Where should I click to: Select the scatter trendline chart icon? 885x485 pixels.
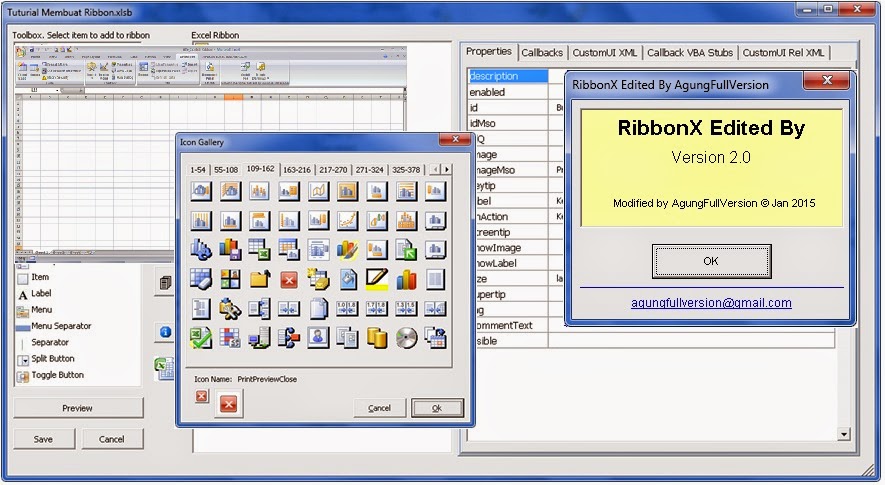tap(348, 220)
